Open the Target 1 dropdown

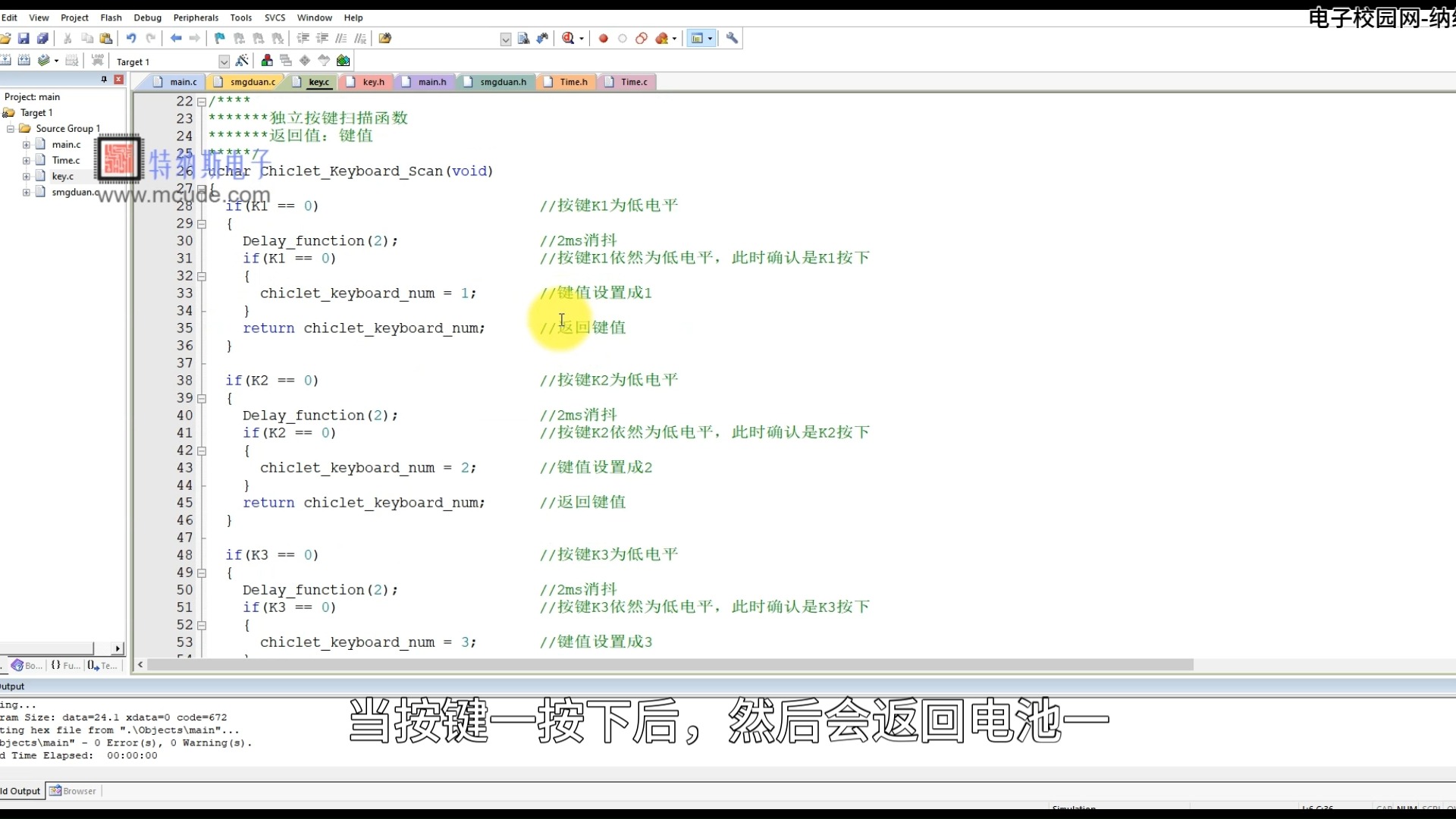click(224, 61)
